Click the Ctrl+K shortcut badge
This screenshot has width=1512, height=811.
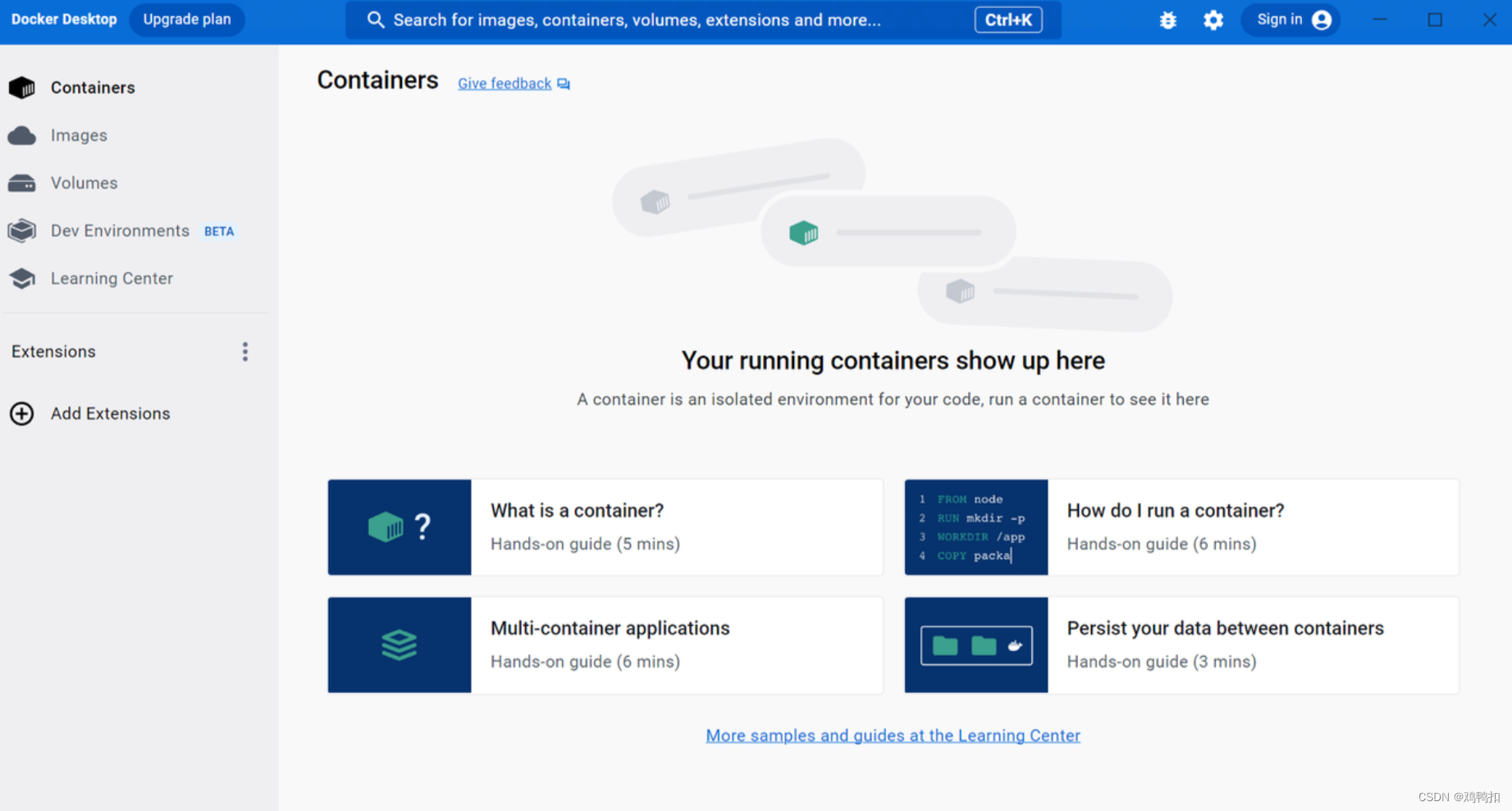point(1008,20)
